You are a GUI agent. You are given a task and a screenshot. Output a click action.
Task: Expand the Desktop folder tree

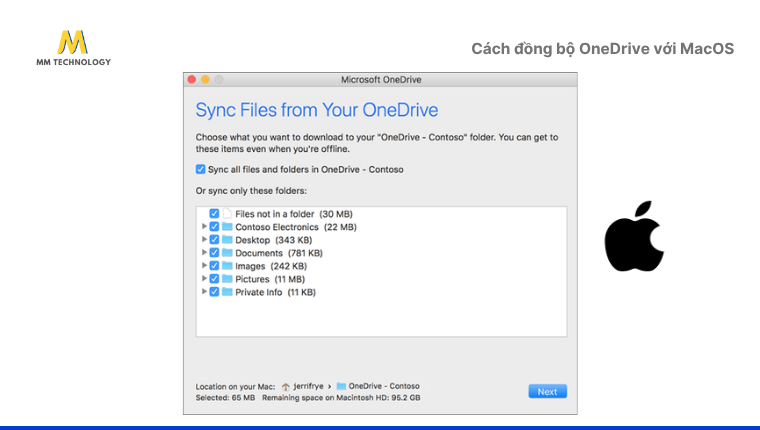point(204,239)
